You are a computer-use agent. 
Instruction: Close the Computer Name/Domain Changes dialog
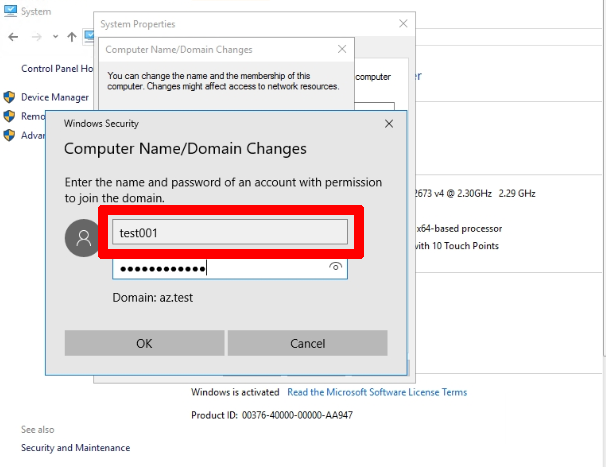click(343, 49)
